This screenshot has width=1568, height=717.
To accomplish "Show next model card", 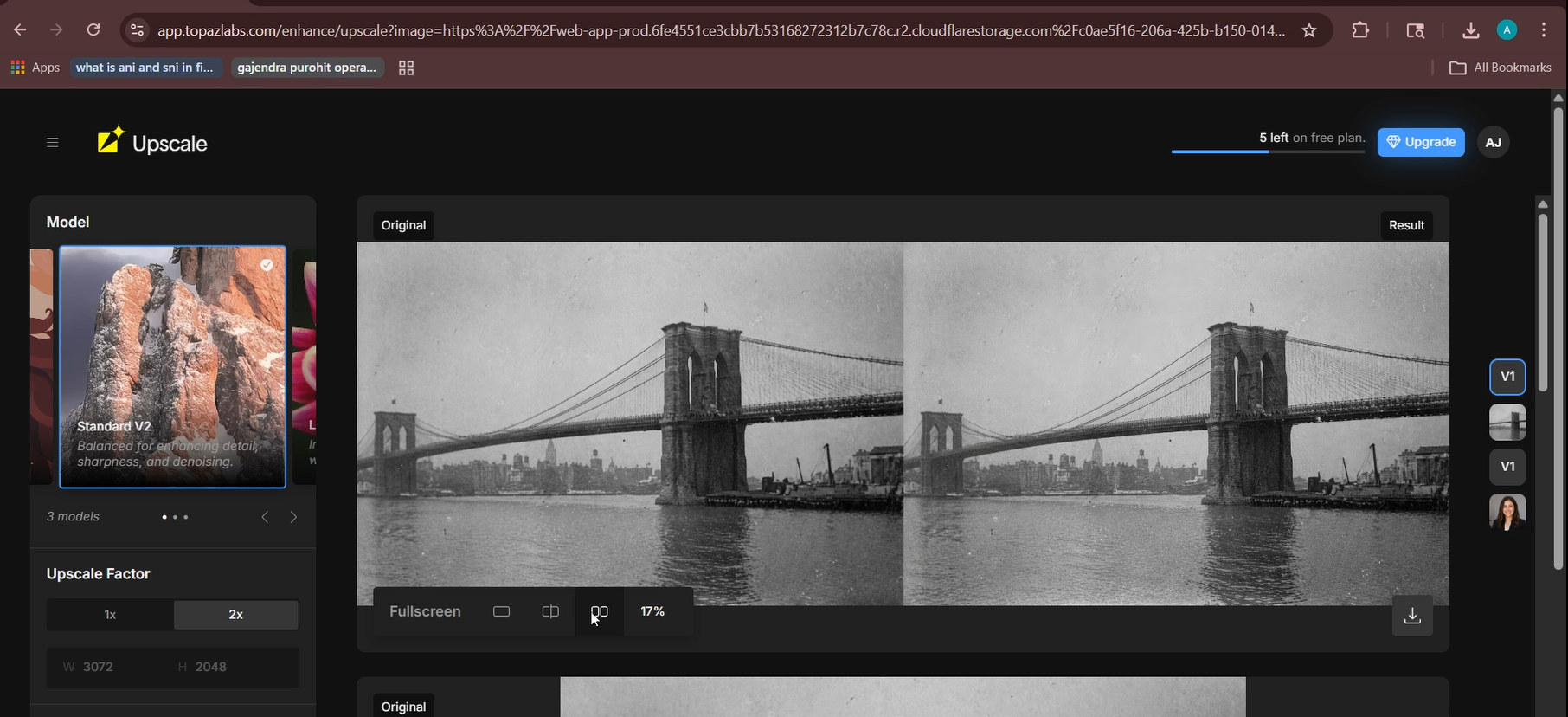I will [293, 517].
